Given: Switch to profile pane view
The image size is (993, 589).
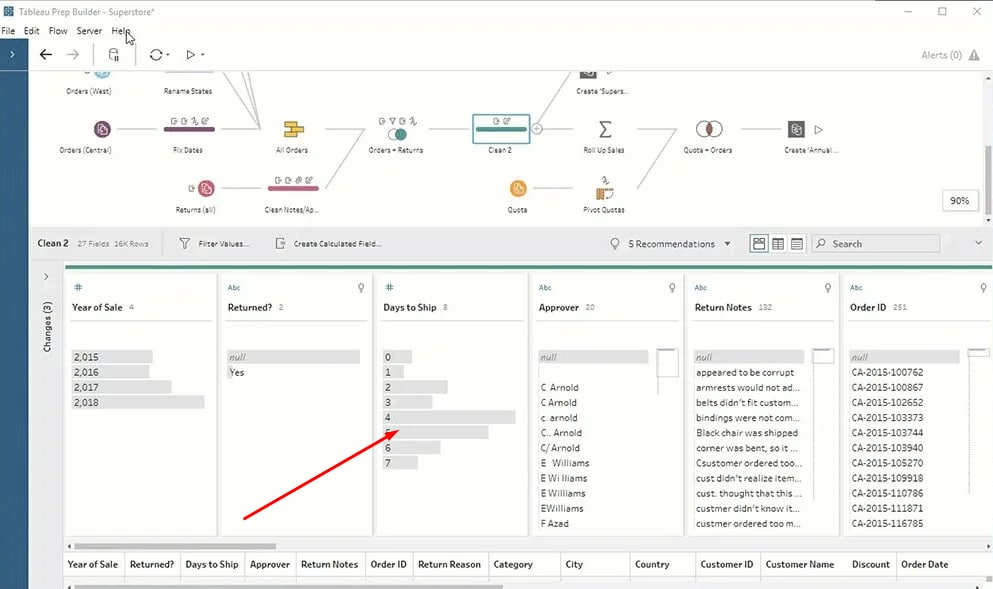Looking at the screenshot, I should [x=759, y=244].
